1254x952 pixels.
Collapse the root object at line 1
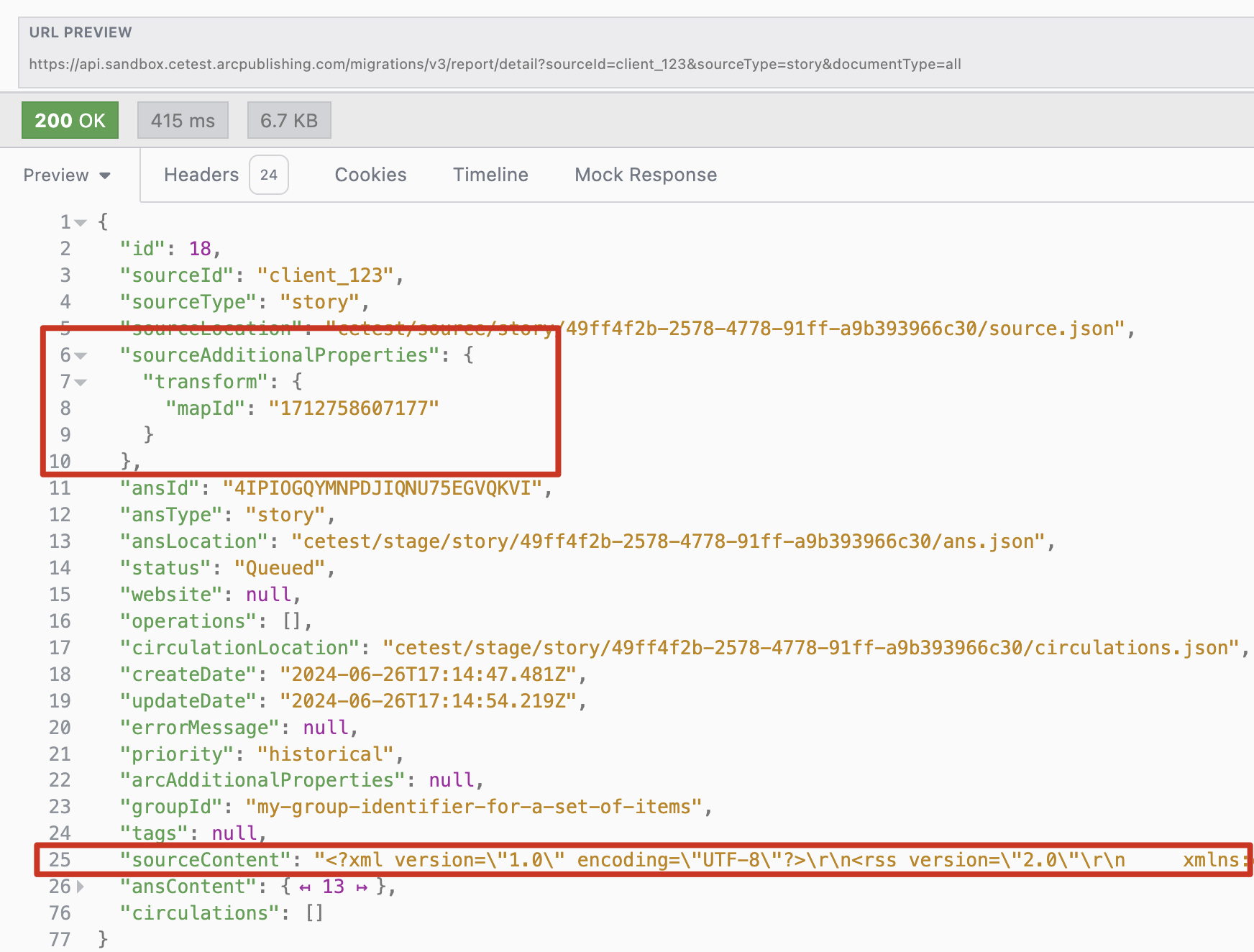(81, 223)
